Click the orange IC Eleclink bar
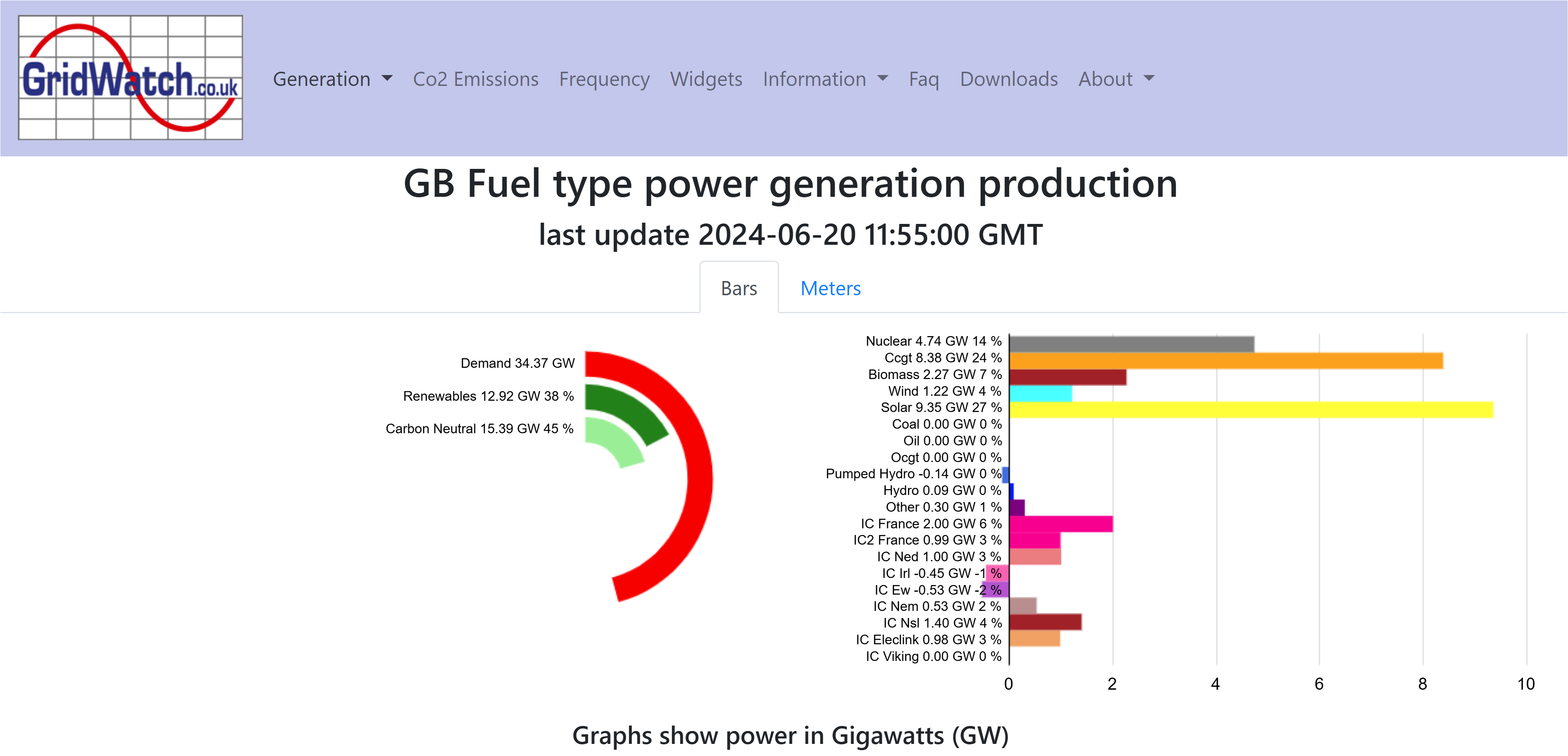Image resolution: width=1568 pixels, height=756 pixels. tap(1035, 638)
